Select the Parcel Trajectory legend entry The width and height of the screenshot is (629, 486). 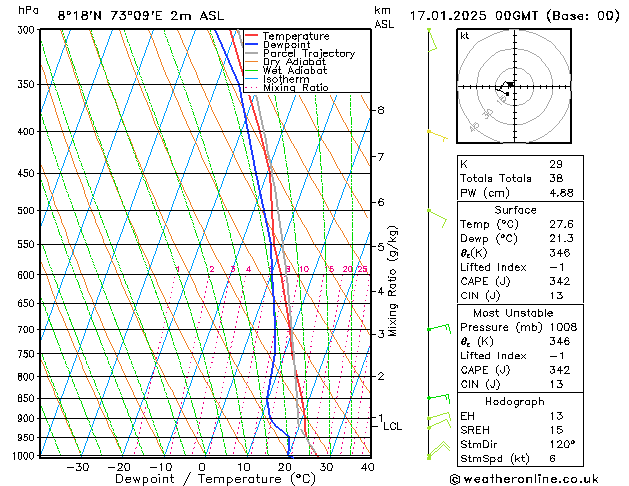point(300,53)
